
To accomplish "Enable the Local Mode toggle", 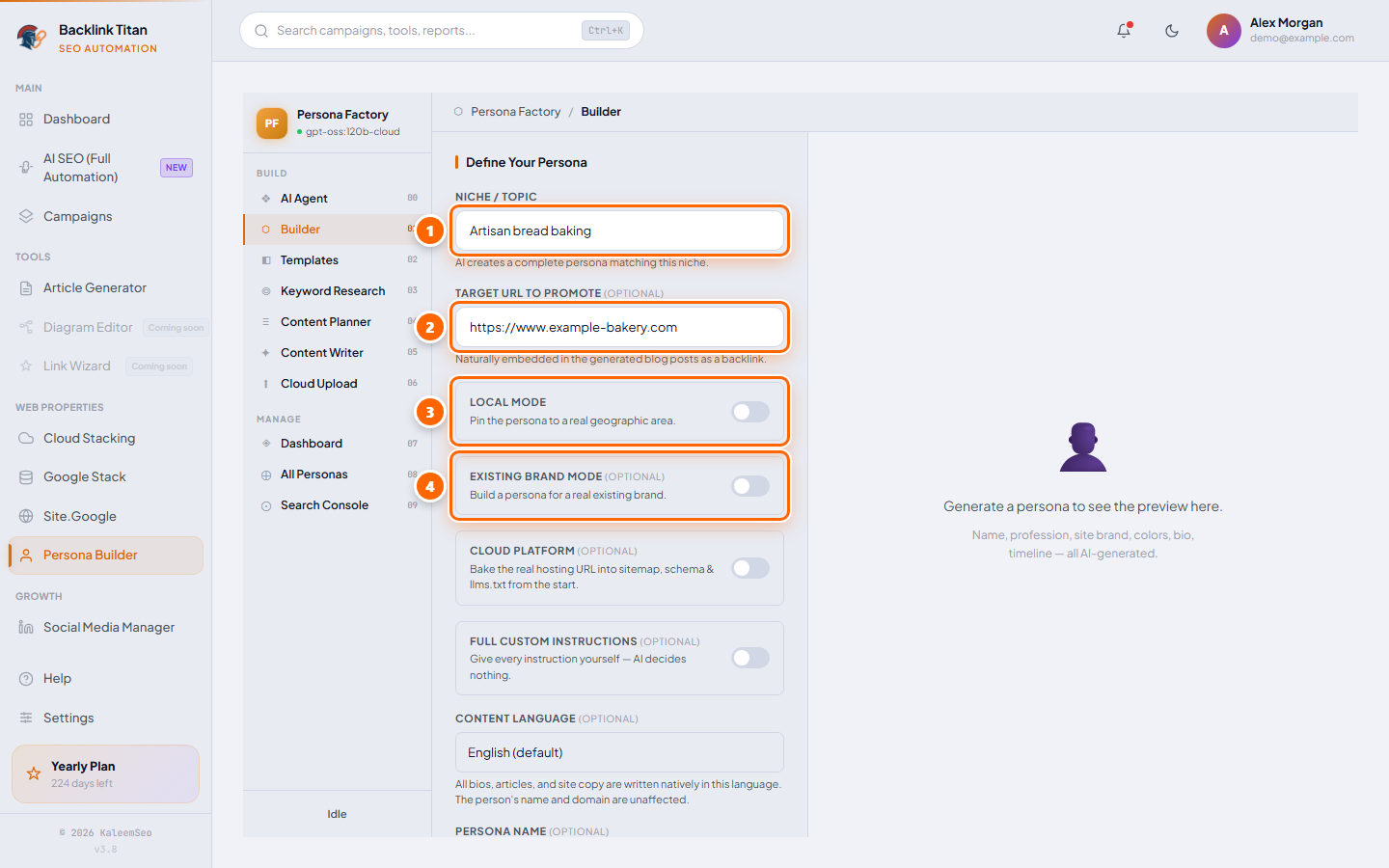I will coord(750,412).
